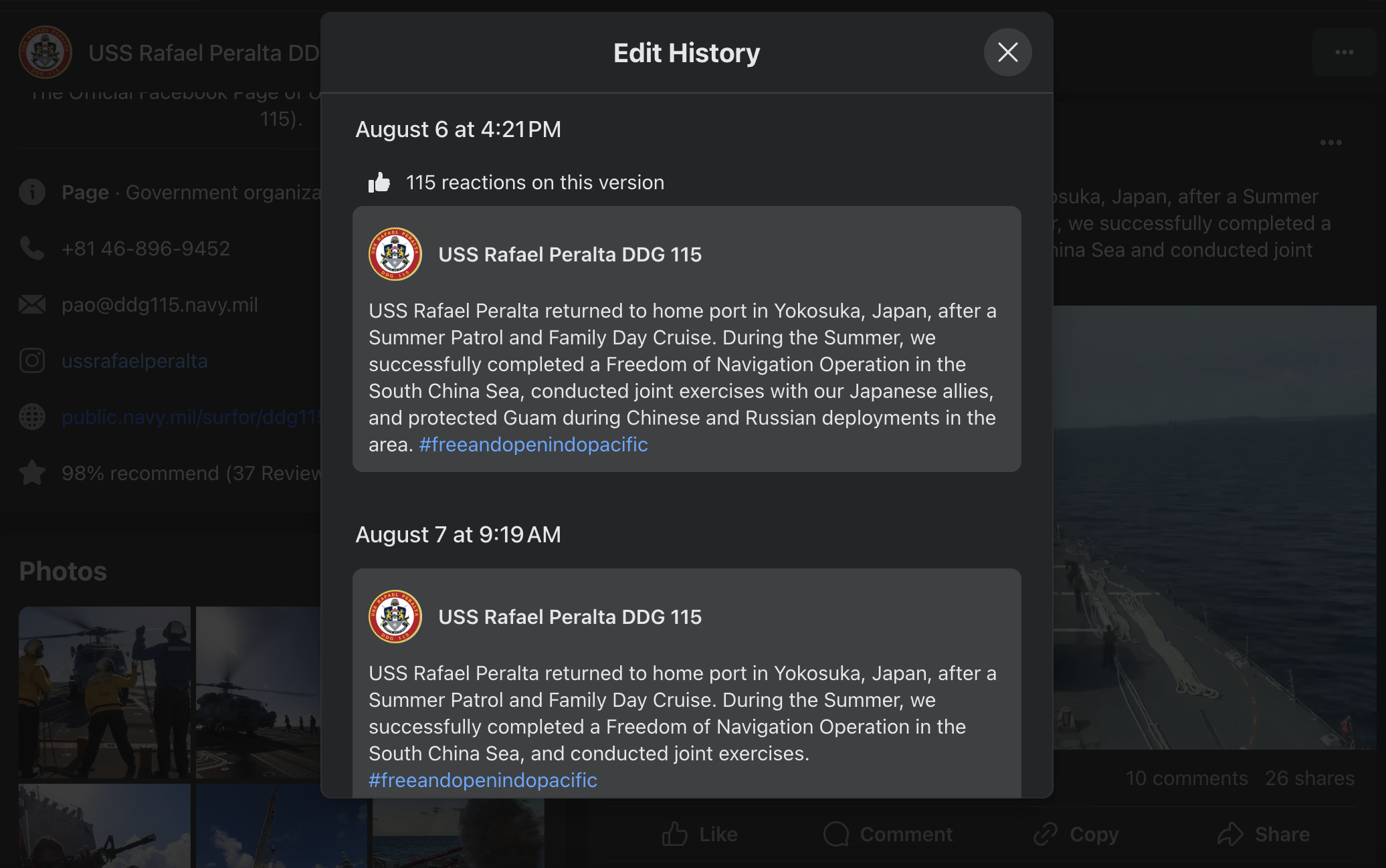Open the post options ellipsis menu
This screenshot has height=868, width=1386.
point(1330,142)
